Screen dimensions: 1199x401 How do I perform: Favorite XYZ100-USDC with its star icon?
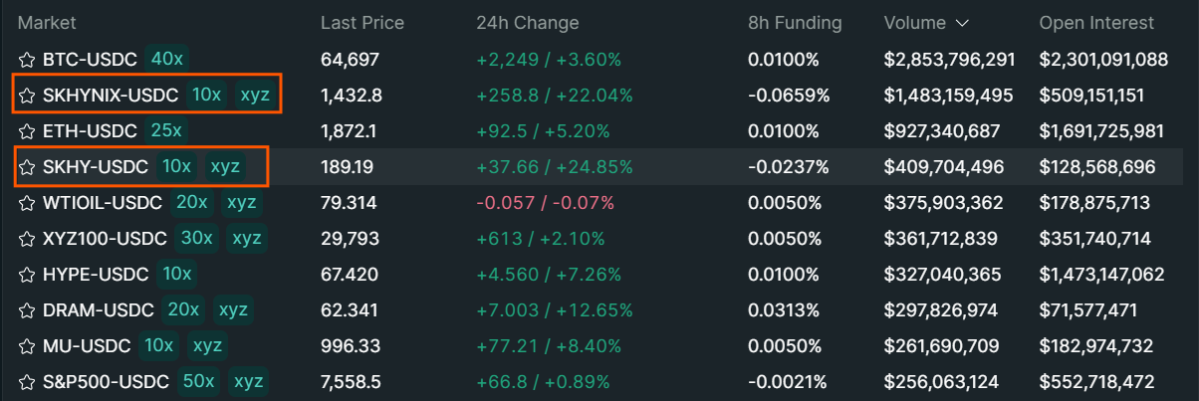click(x=27, y=239)
